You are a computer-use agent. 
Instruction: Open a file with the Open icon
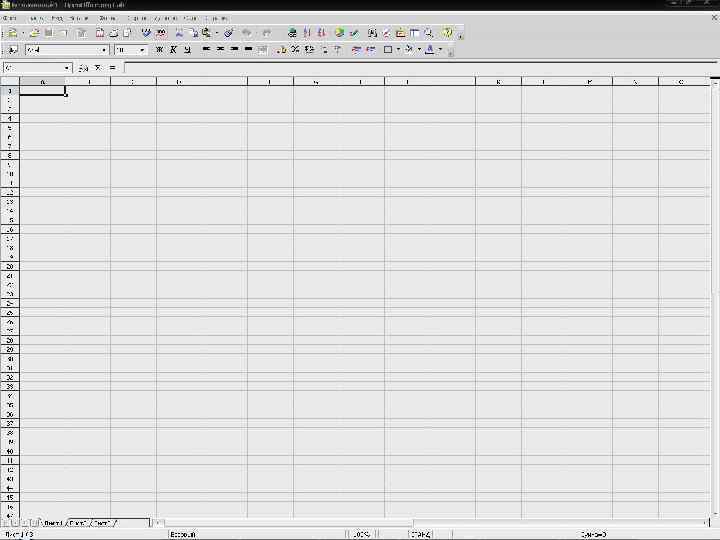(x=34, y=33)
